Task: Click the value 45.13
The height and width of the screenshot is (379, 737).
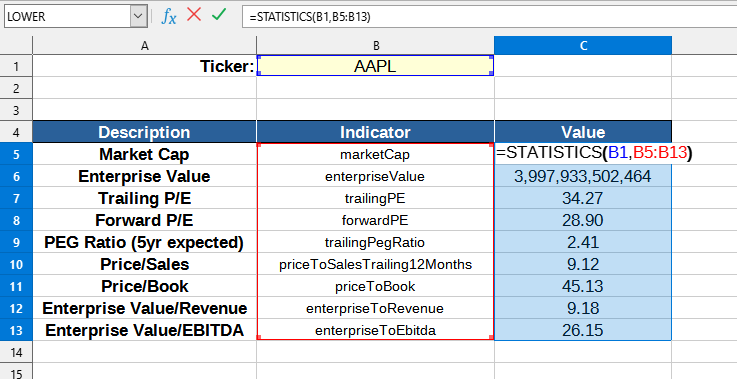Action: pyautogui.click(x=583, y=286)
